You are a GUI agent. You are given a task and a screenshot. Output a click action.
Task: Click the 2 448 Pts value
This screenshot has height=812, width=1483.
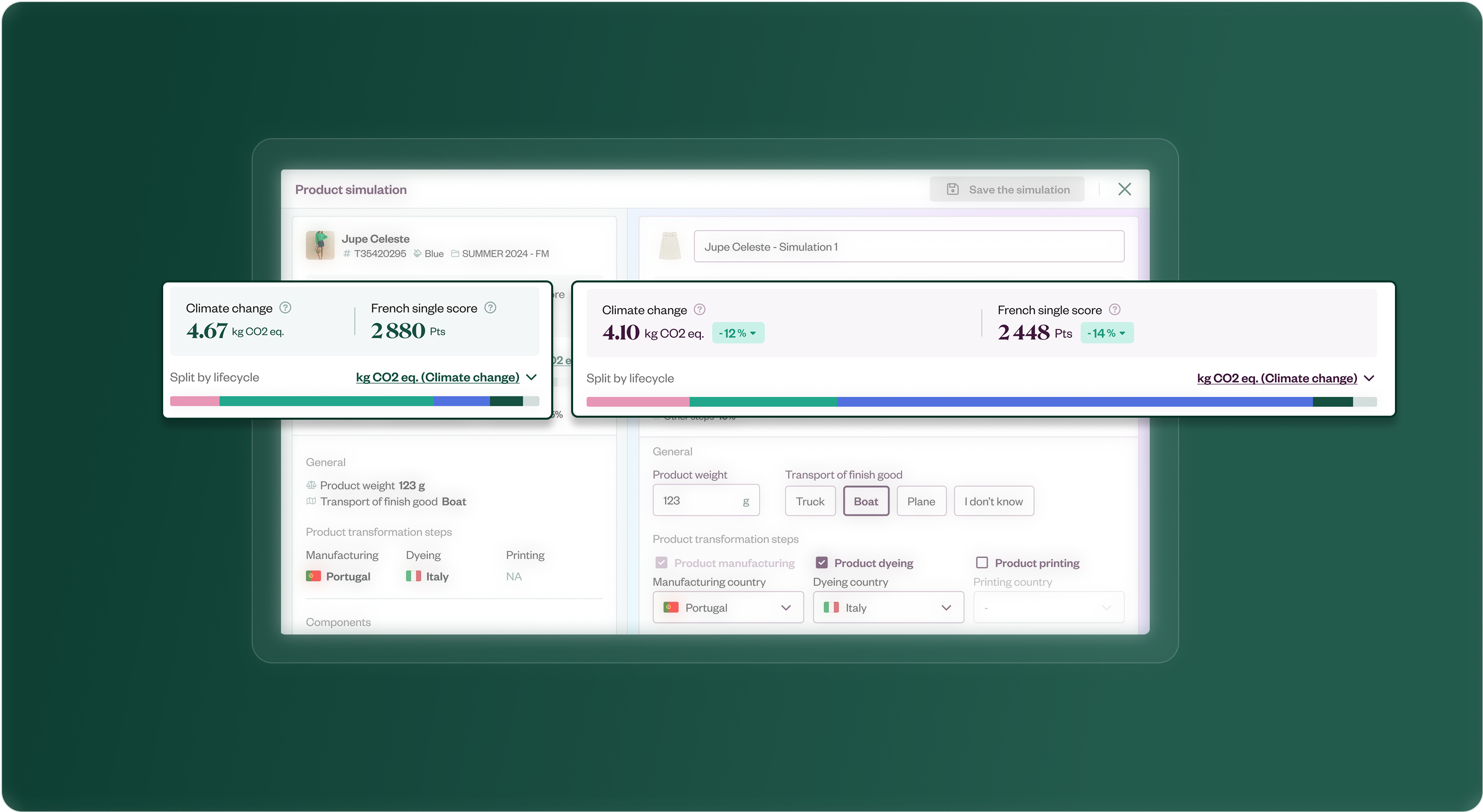1035,333
